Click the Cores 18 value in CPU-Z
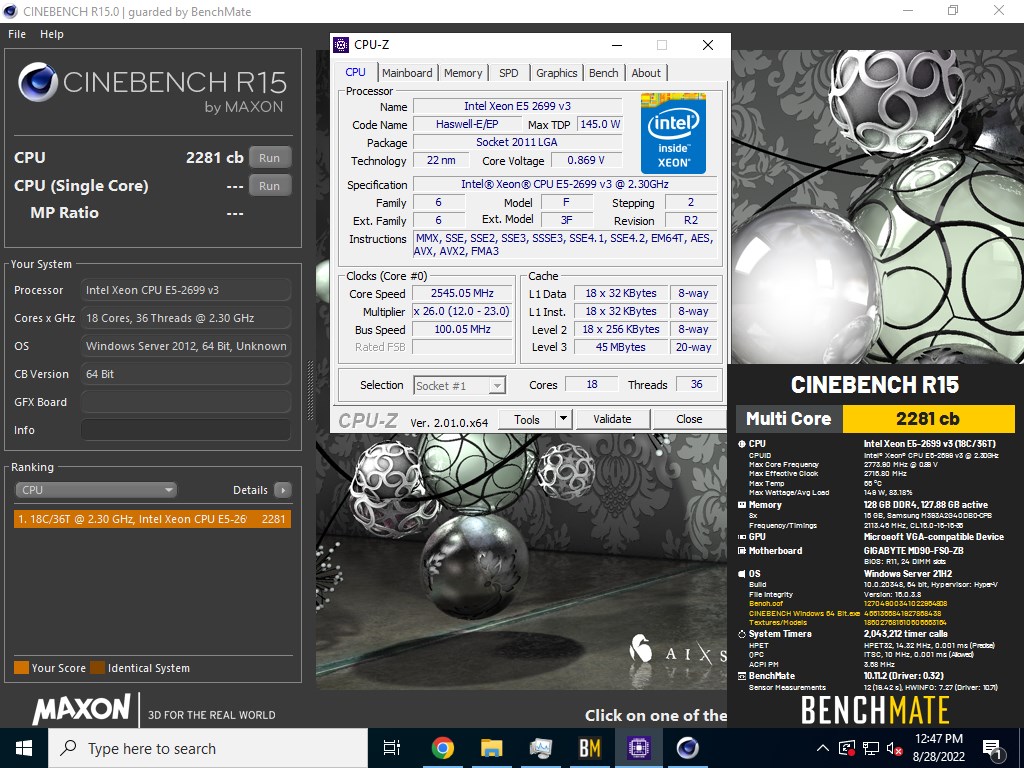Viewport: 1024px width, 768px height. tap(592, 385)
